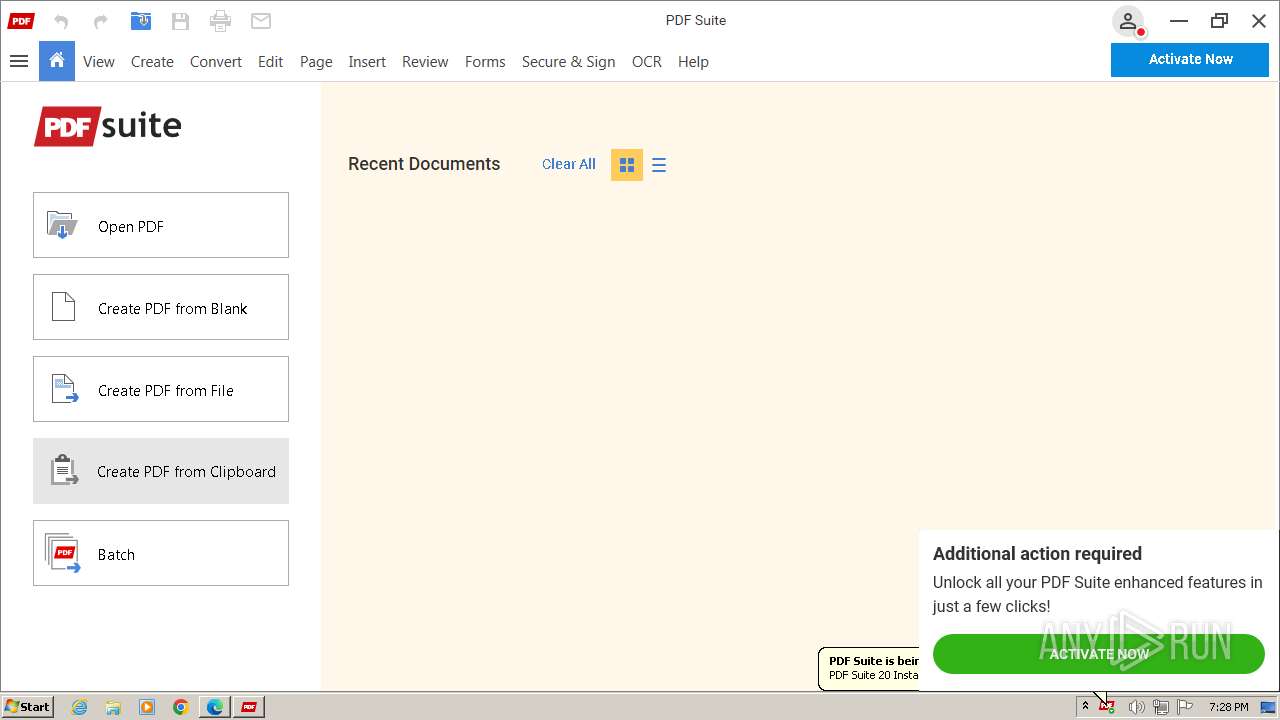1280x720 pixels.
Task: Click the Email envelope icon
Action: 261,21
